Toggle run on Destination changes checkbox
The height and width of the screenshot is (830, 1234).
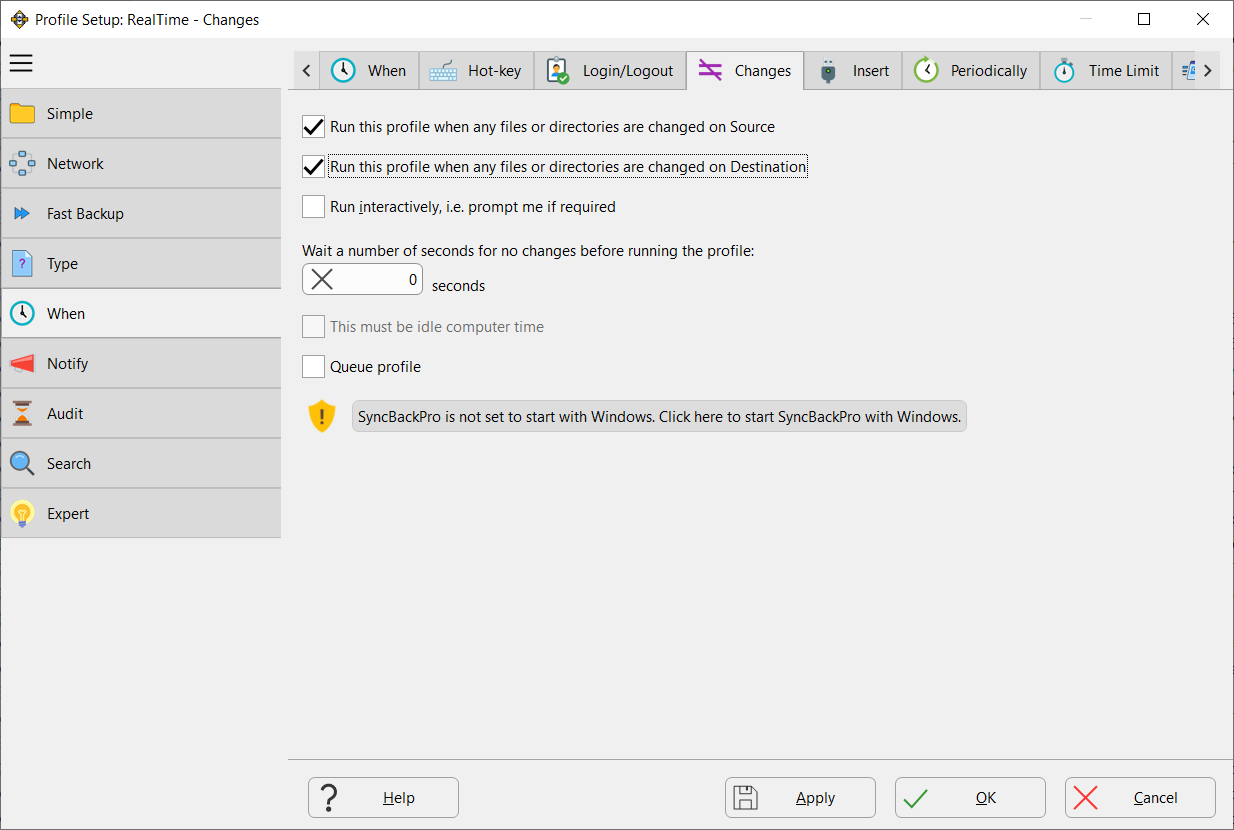coord(314,167)
